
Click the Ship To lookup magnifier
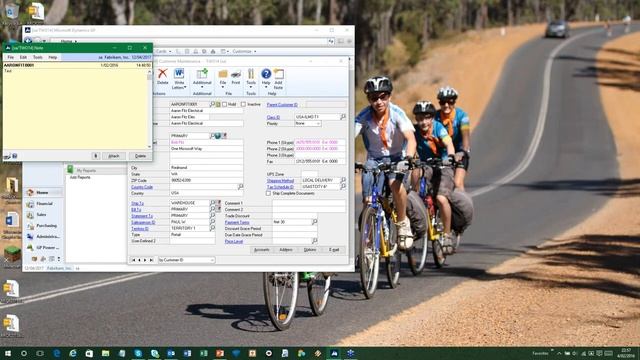coord(212,202)
